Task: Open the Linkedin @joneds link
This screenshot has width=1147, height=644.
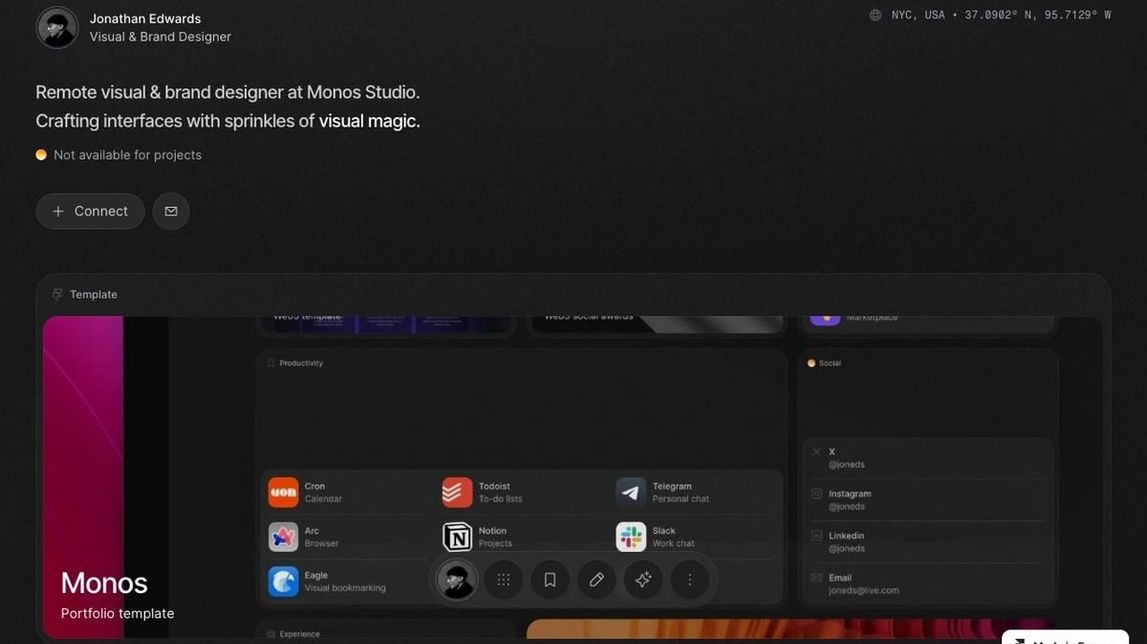Action: (x=846, y=548)
